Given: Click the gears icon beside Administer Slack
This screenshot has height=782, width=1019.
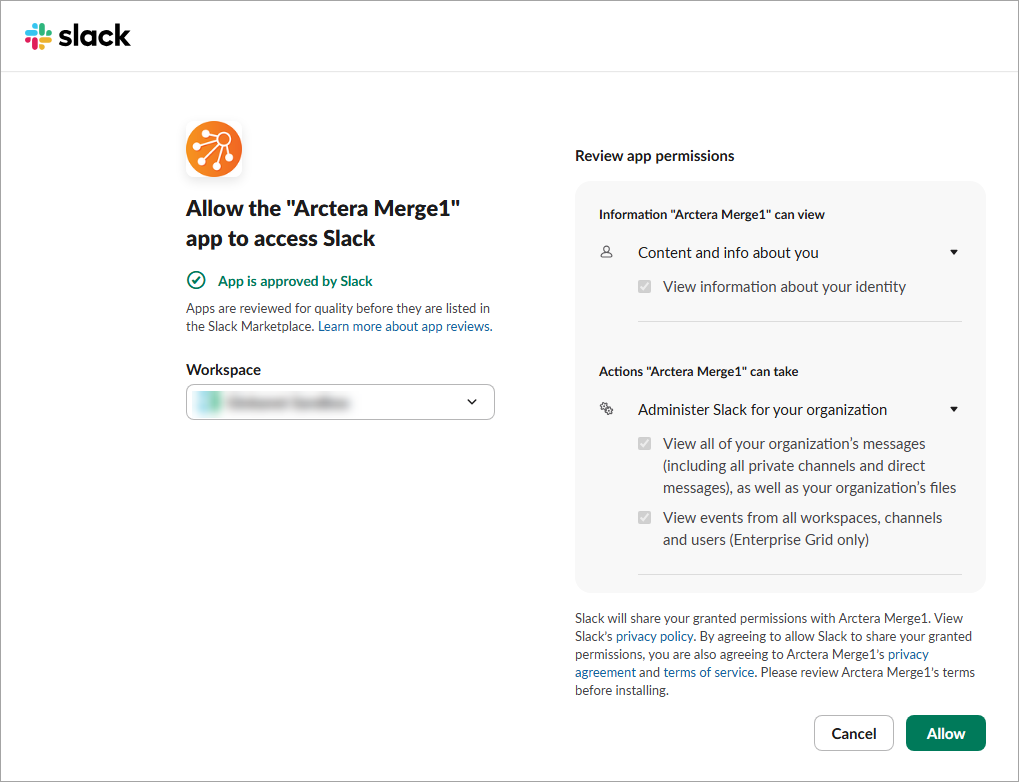Looking at the screenshot, I should [606, 409].
